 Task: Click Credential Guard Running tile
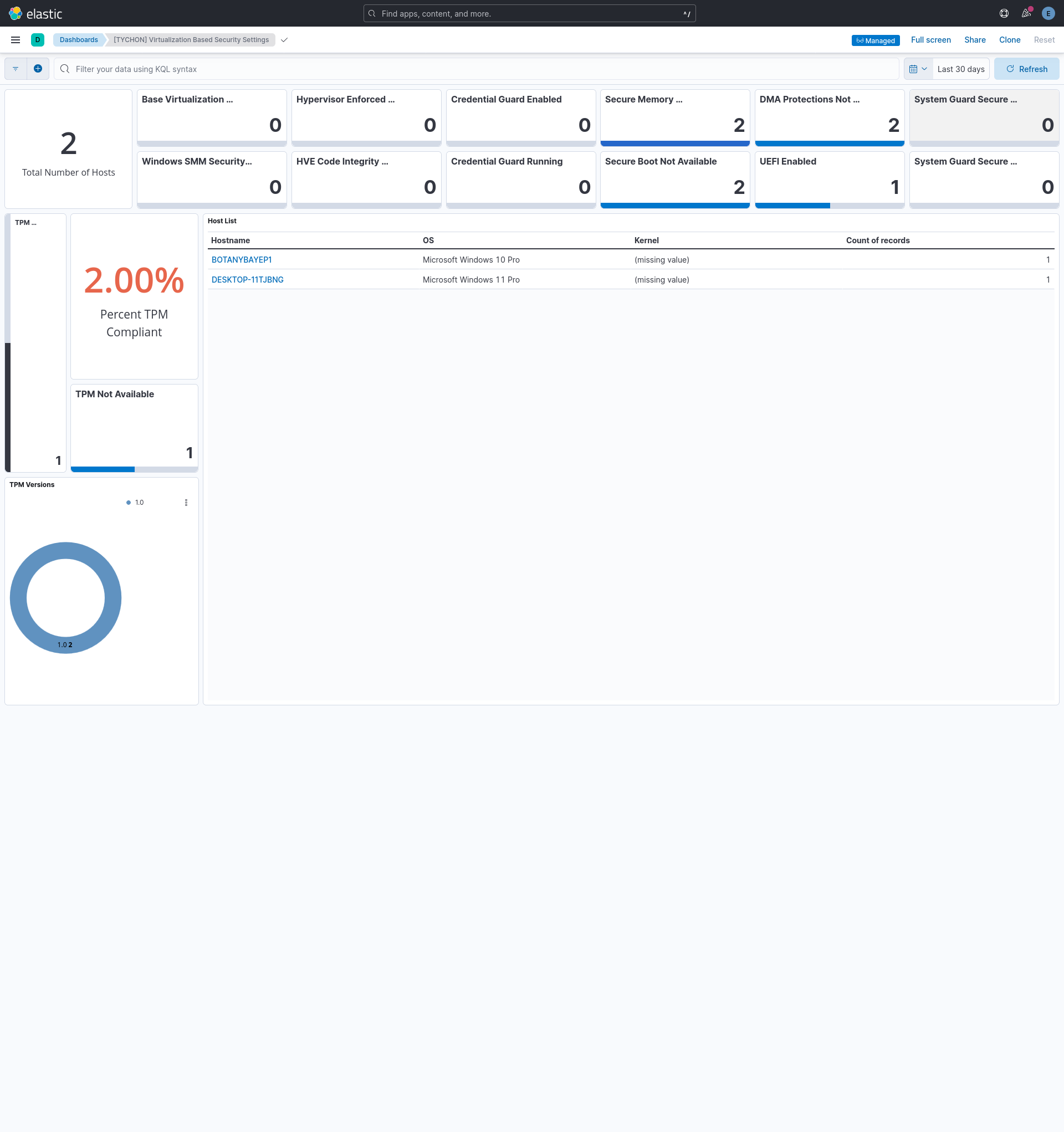coord(521,180)
